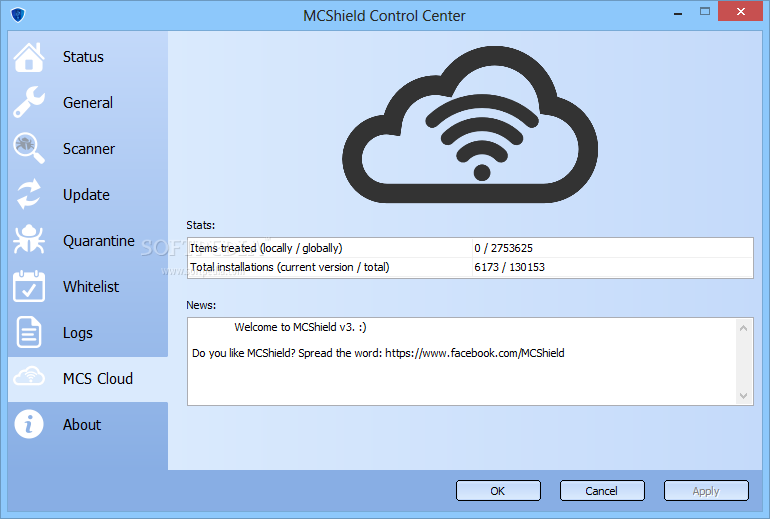Select the 'Items treated (locally / globally)' row
Image resolution: width=770 pixels, height=519 pixels.
click(x=470, y=248)
